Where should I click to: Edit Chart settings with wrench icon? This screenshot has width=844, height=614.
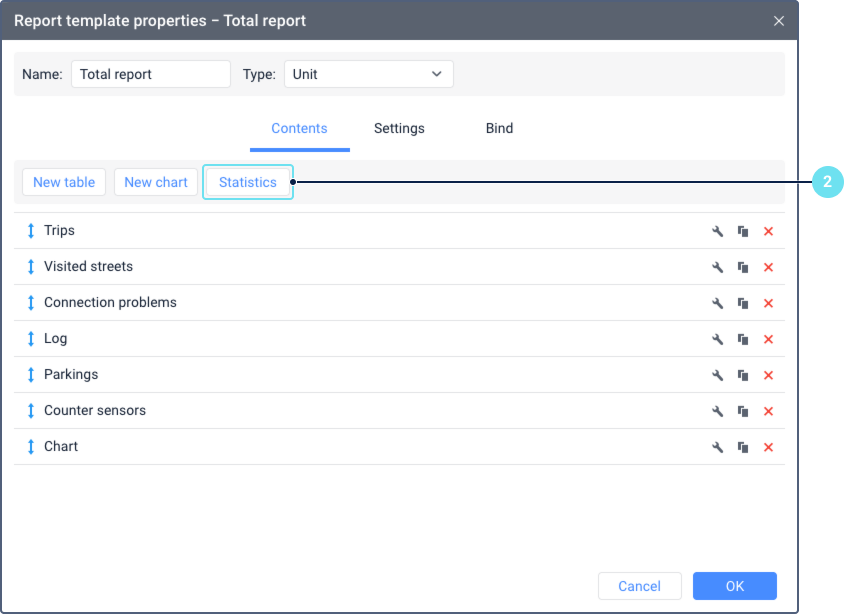717,447
